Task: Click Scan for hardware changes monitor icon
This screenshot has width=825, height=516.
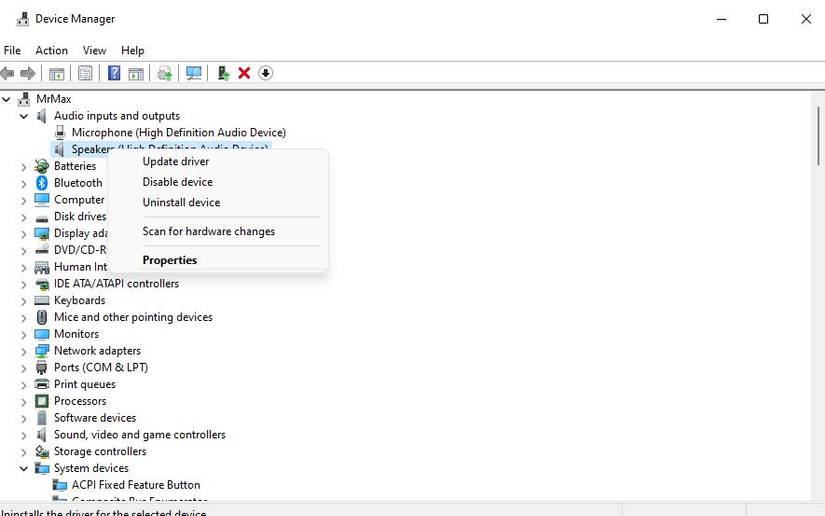Action: pos(193,73)
